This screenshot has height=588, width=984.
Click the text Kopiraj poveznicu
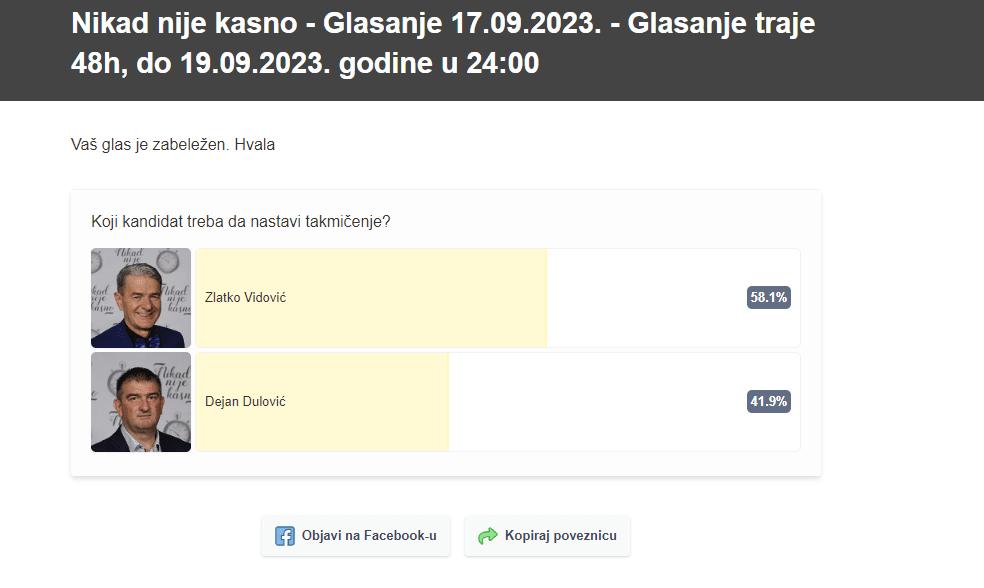coord(561,536)
